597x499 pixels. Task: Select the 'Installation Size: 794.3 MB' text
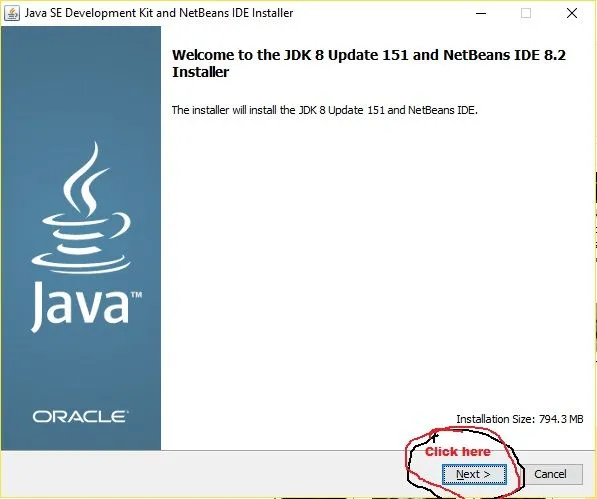click(x=520, y=419)
